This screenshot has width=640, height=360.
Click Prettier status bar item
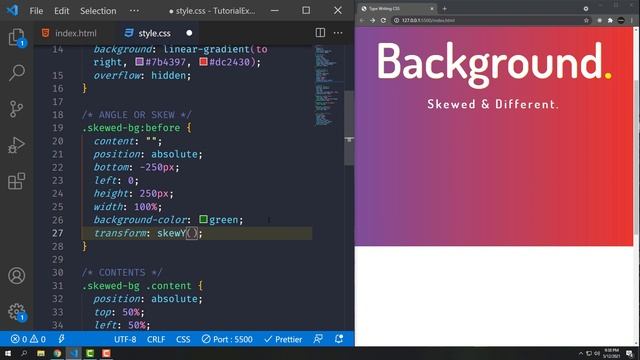[283, 339]
